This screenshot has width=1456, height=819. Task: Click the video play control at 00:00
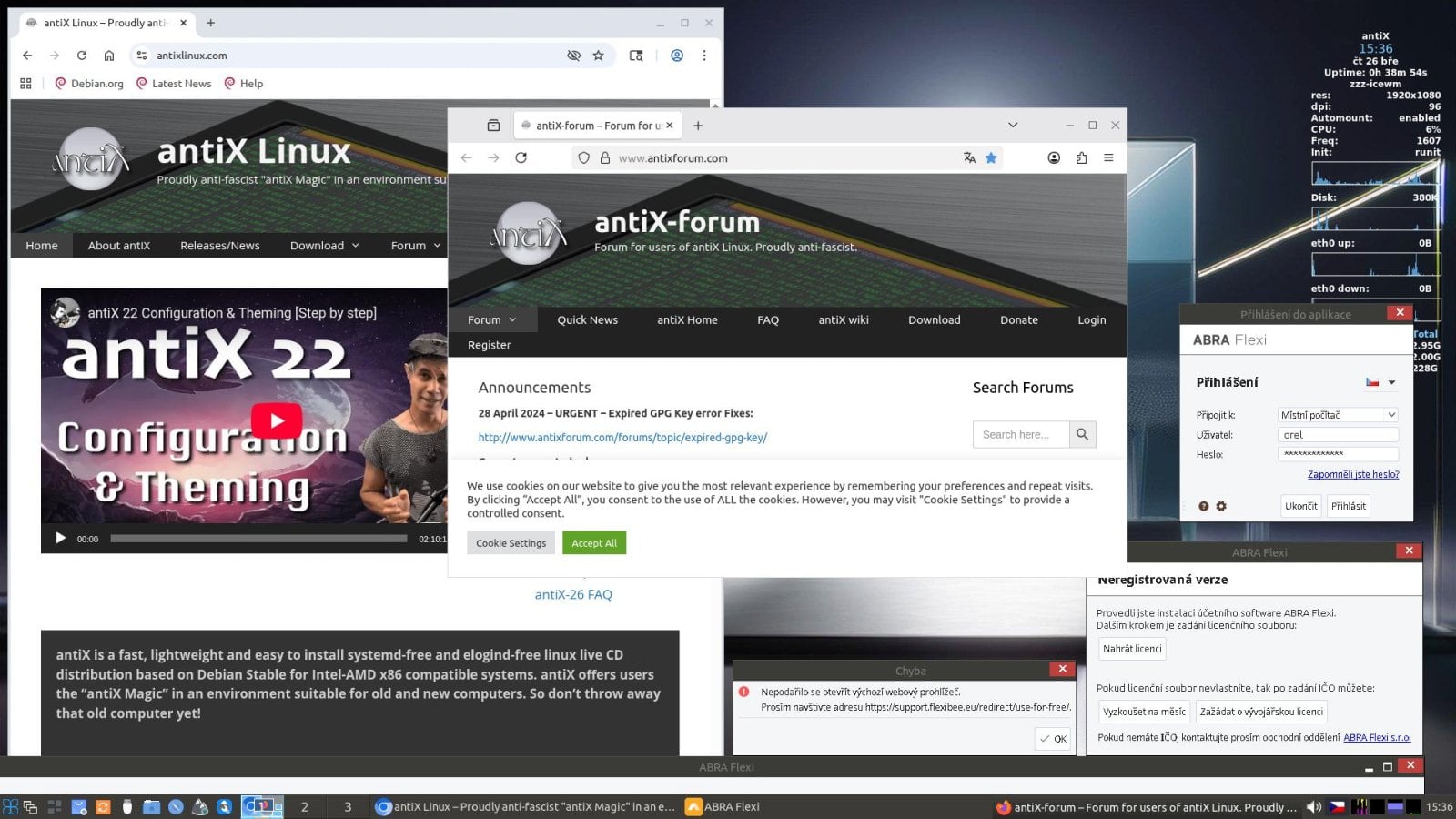[60, 538]
